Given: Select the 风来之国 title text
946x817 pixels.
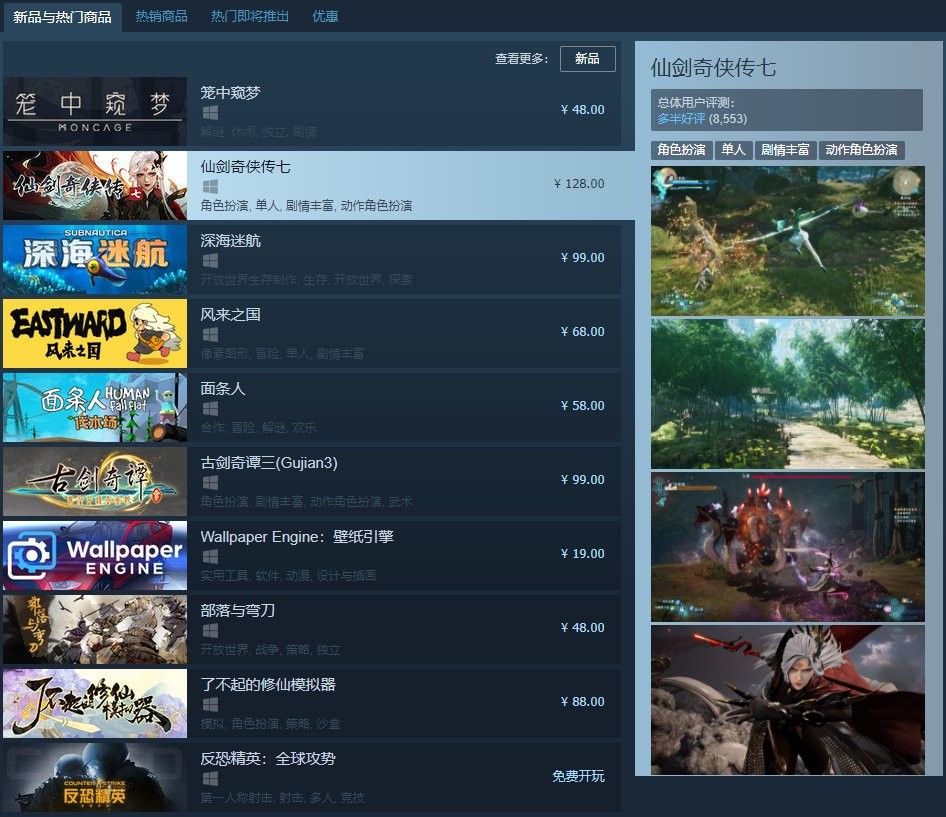Looking at the screenshot, I should pyautogui.click(x=230, y=315).
